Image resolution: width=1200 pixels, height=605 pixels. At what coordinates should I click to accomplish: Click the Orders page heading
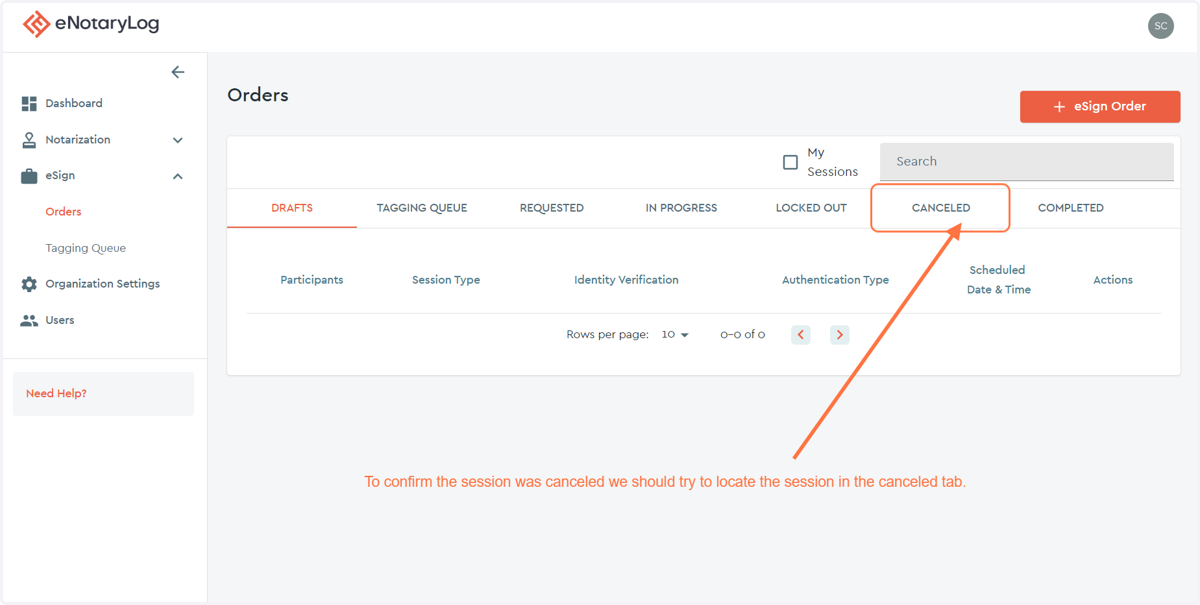pos(258,95)
